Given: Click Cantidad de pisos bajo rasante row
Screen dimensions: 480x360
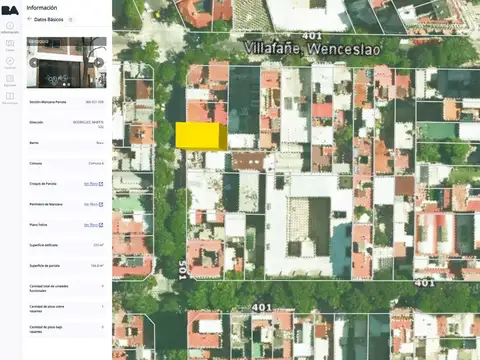Looking at the screenshot, I should [66, 329].
